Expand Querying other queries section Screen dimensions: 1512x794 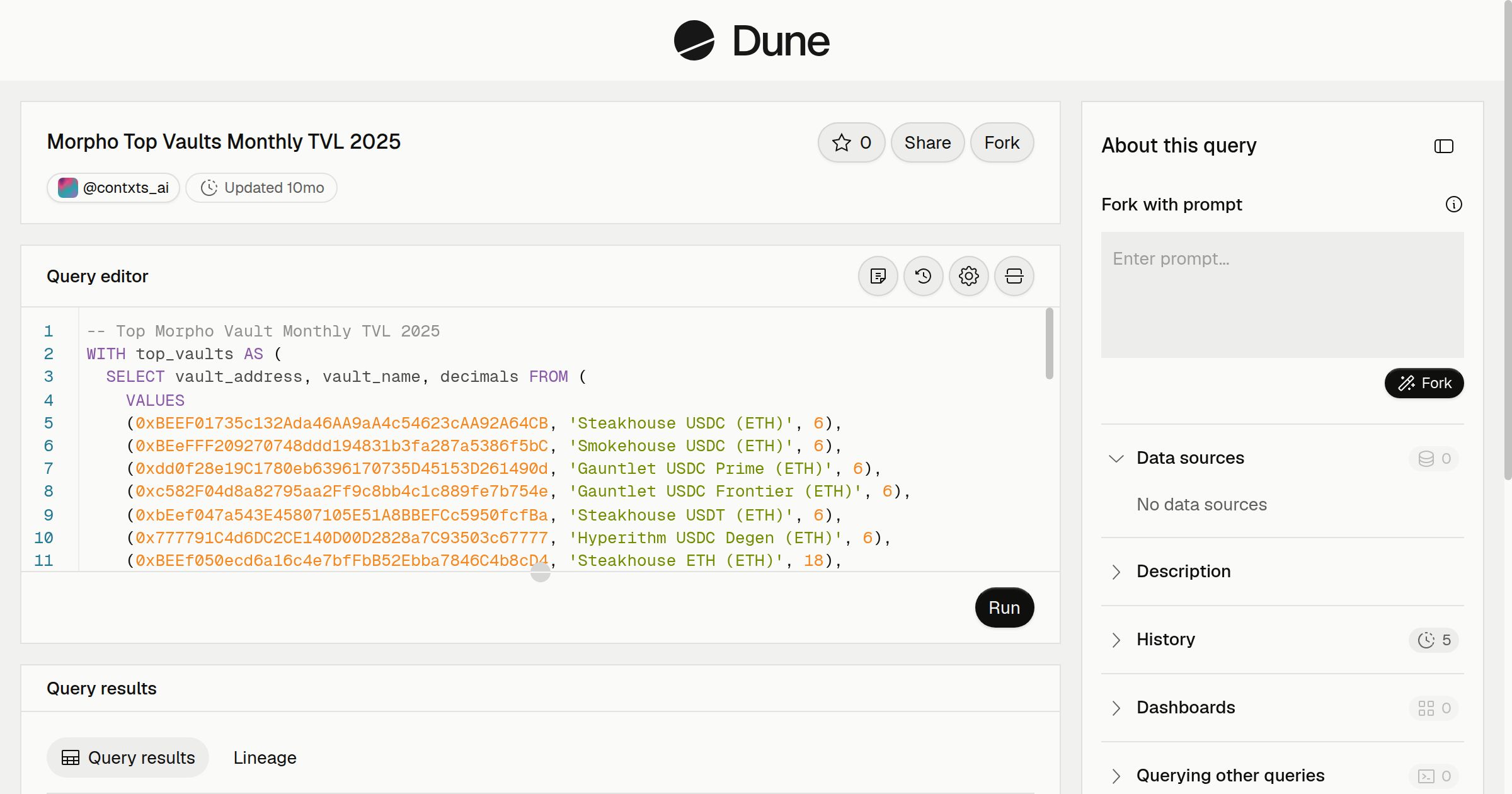click(x=1116, y=776)
